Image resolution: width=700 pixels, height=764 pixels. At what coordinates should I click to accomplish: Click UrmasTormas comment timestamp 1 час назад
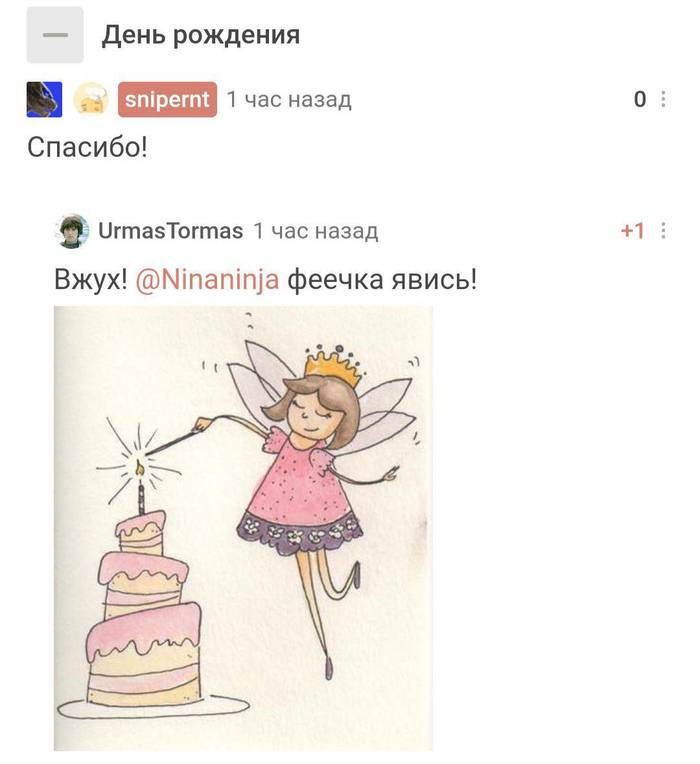click(316, 231)
